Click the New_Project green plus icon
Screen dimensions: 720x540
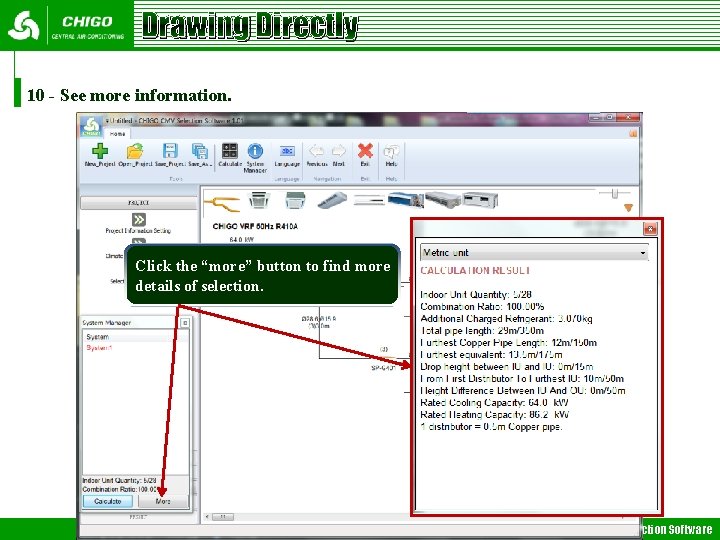point(100,151)
